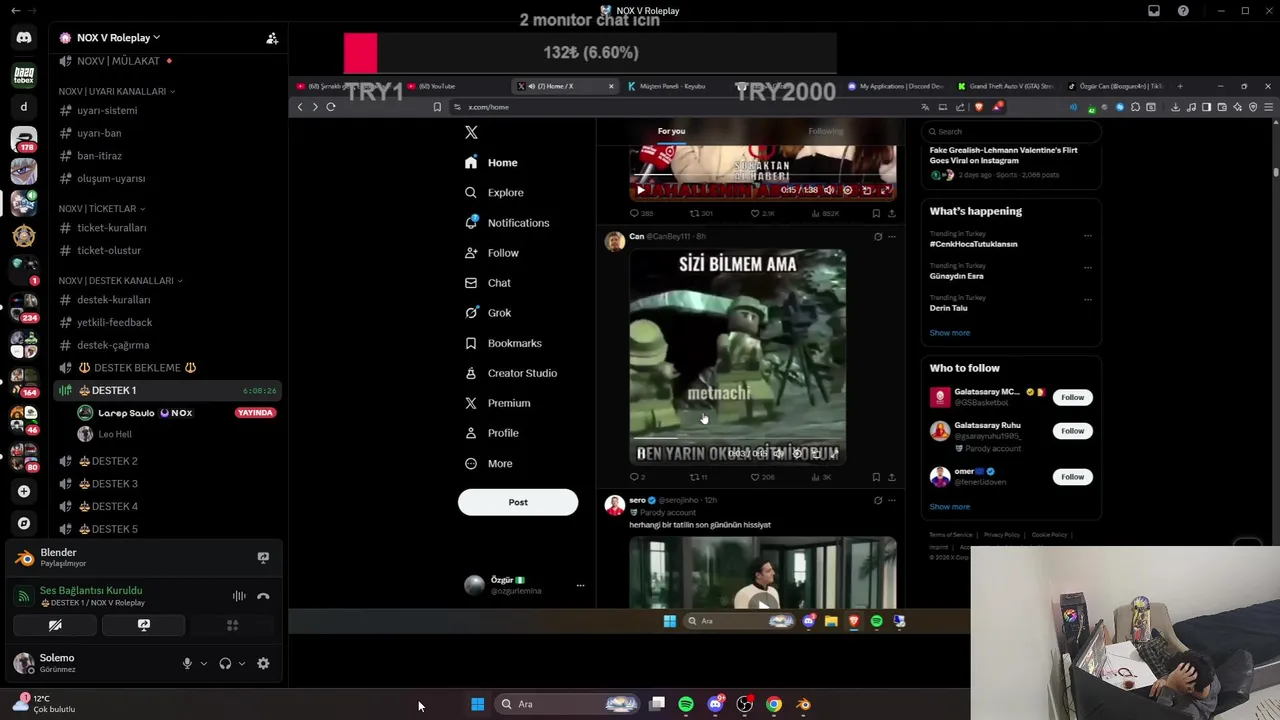Open the baantebex server icon in server list
Screen dimensions: 1280x720
(24, 75)
